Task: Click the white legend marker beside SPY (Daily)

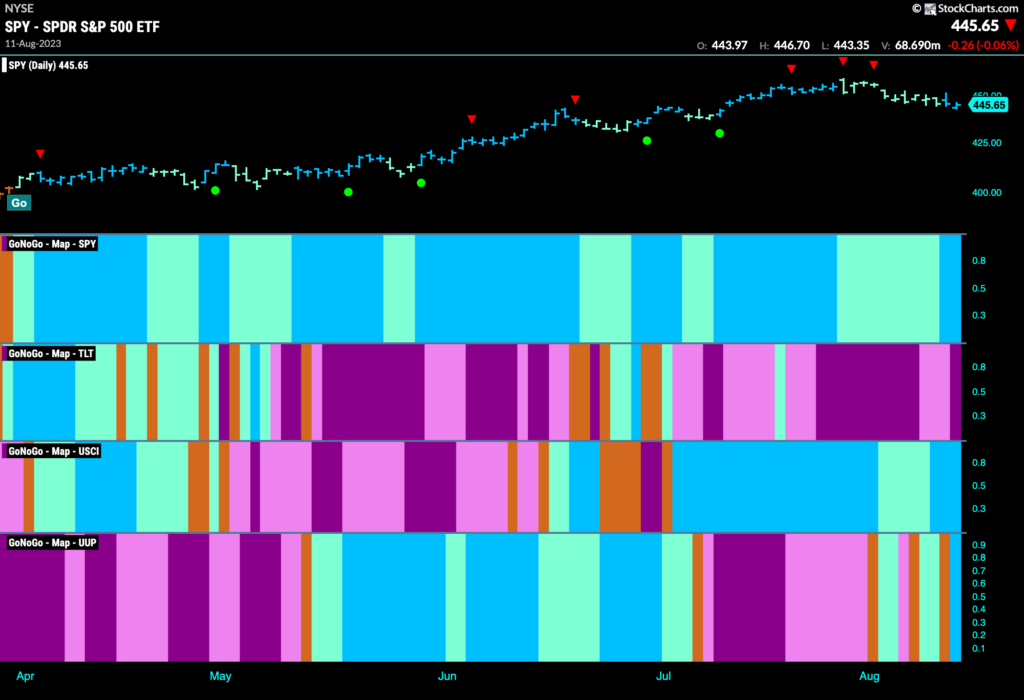Action: pyautogui.click(x=4, y=65)
